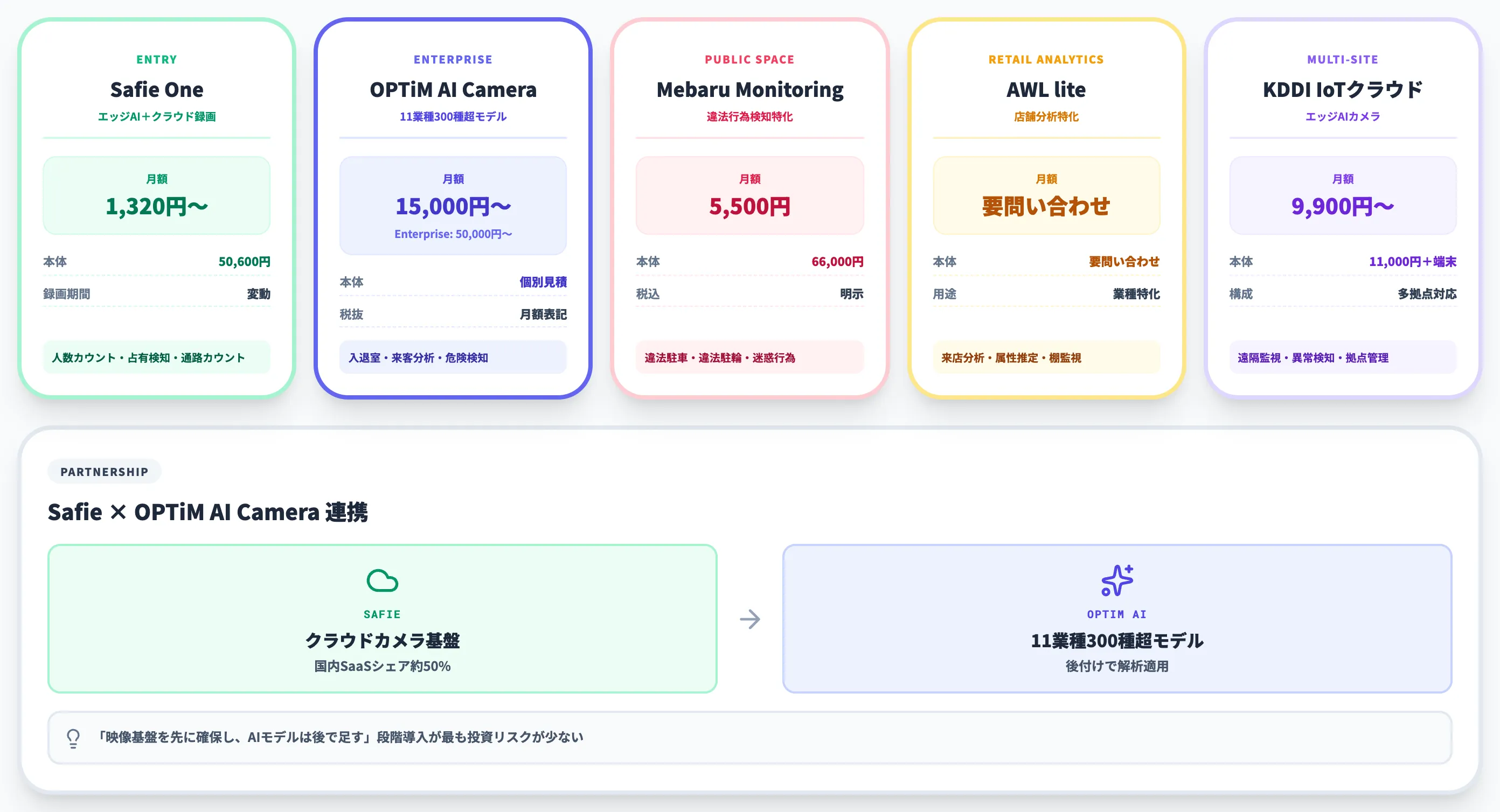
Task: Click the RETAIL ANALYTICS category label
Action: click(1046, 59)
